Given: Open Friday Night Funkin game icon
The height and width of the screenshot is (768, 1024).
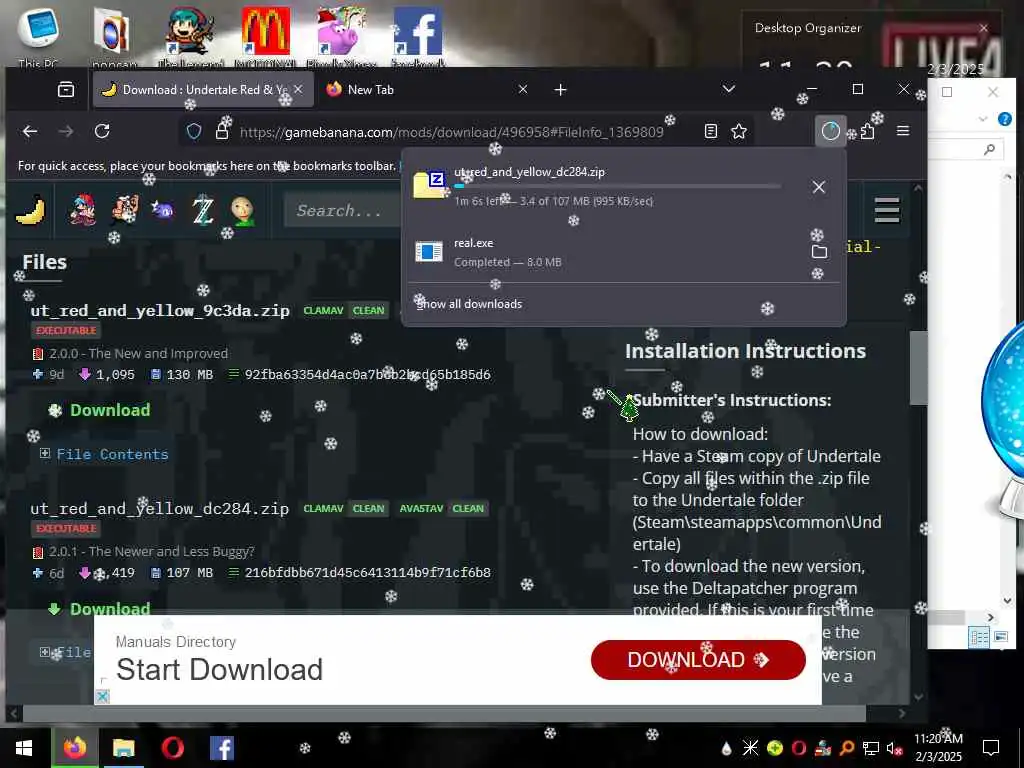Looking at the screenshot, I should (84, 210).
